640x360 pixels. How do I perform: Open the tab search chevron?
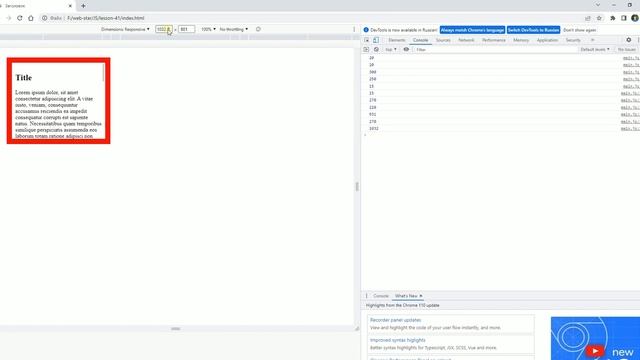598,5
